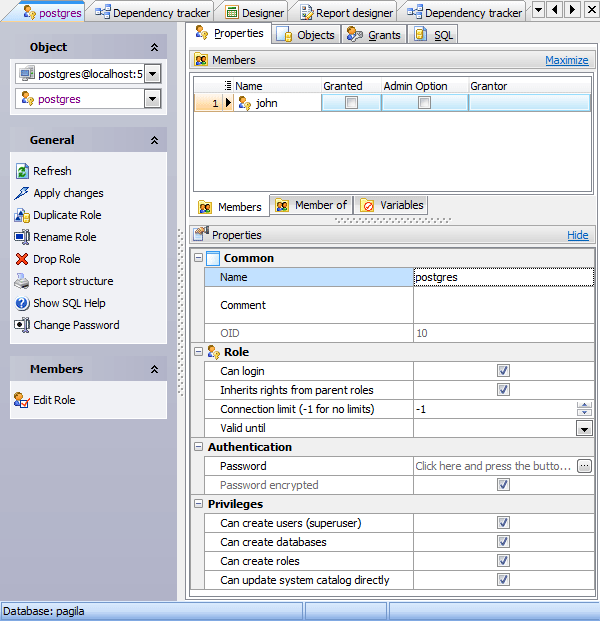This screenshot has width=600, height=621.
Task: Click the Hide link in Properties
Action: (x=578, y=235)
